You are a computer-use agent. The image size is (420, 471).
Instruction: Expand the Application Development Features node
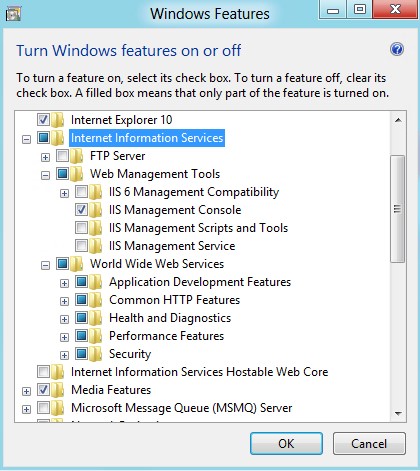[64, 283]
